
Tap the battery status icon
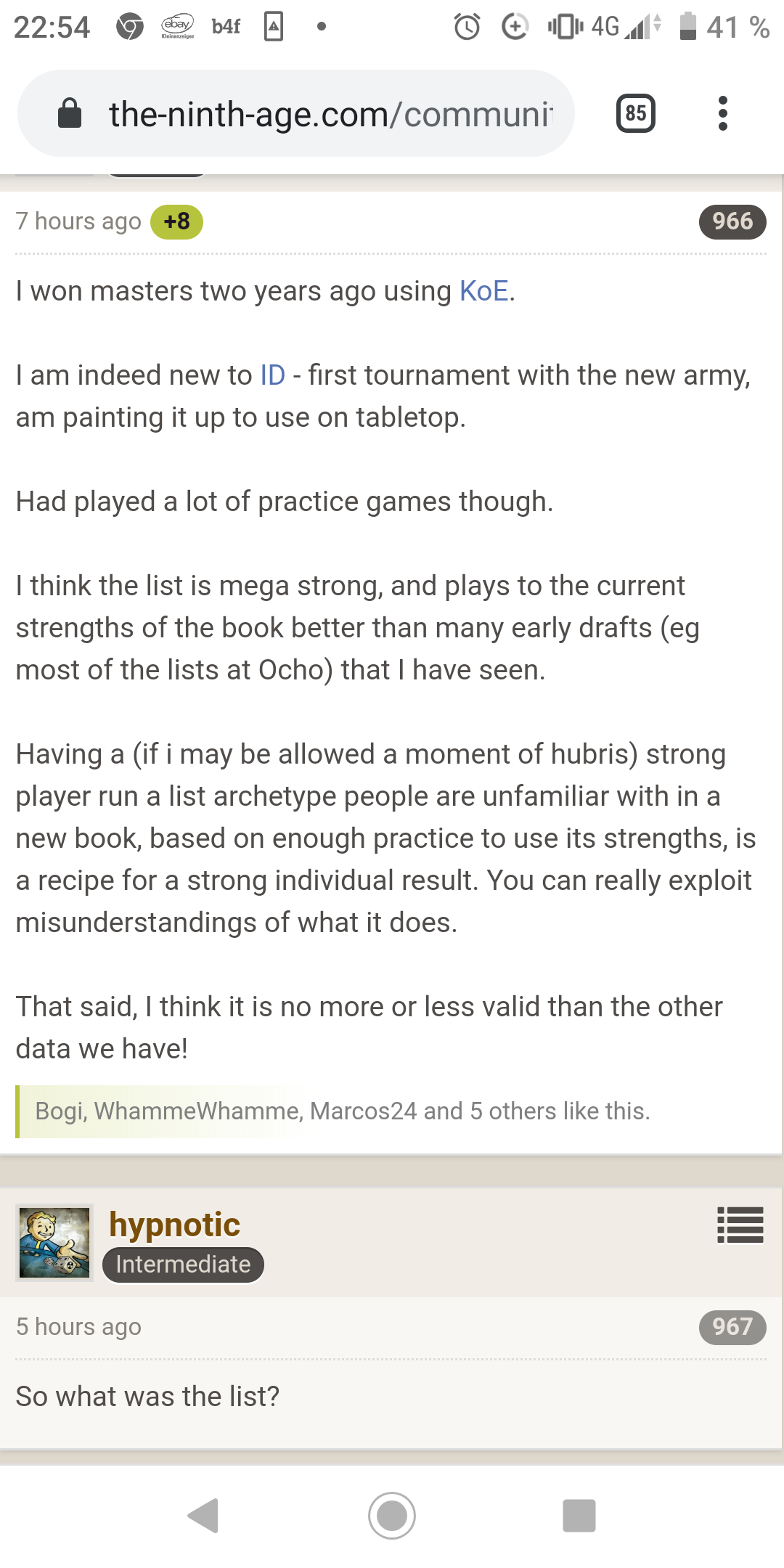(x=687, y=27)
